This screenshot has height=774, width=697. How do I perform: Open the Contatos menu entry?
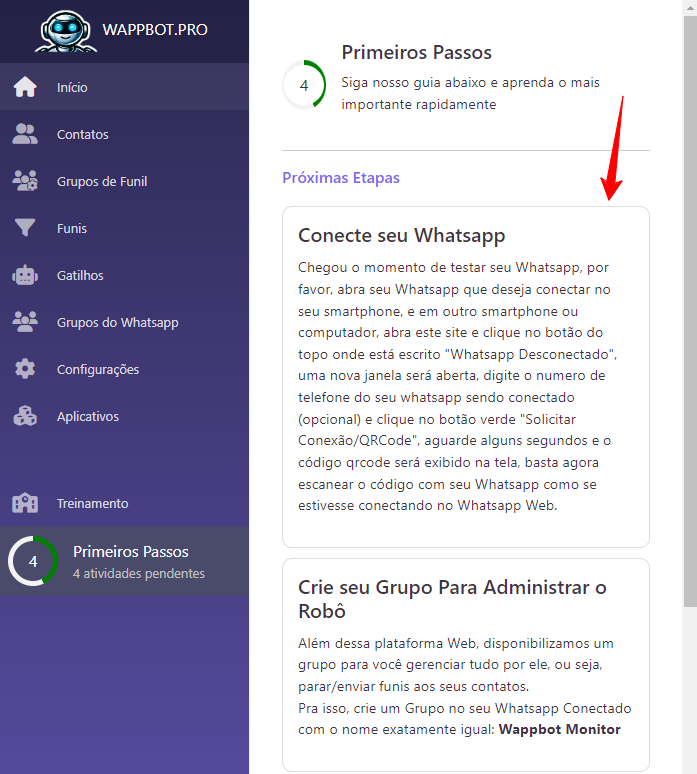click(x=124, y=134)
